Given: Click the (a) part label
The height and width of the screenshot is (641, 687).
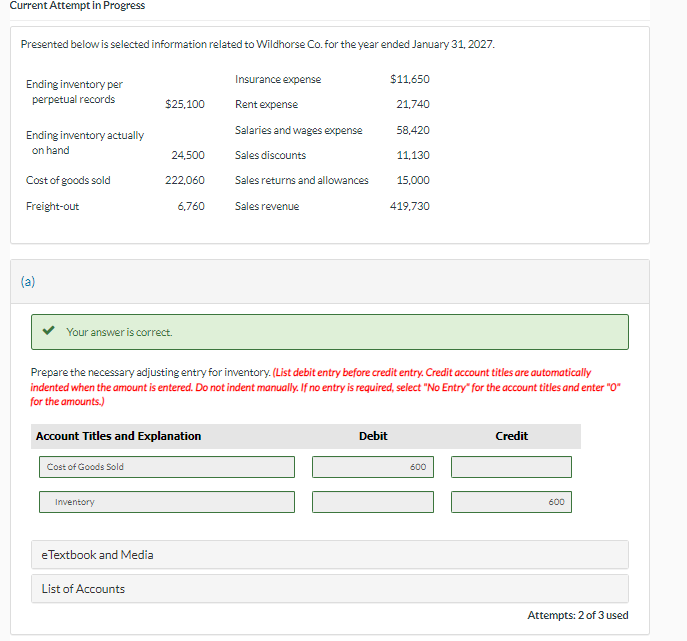Looking at the screenshot, I should click(x=28, y=282).
